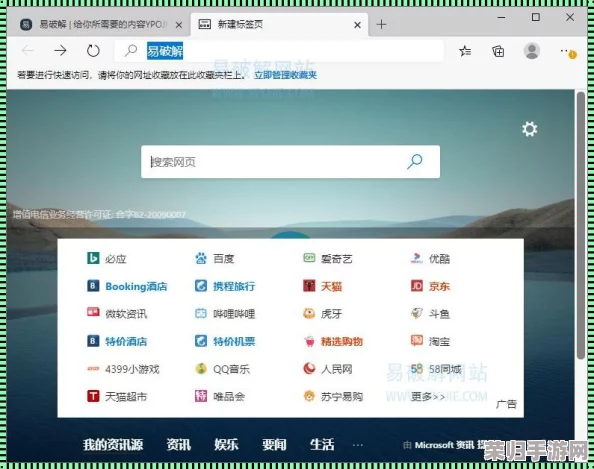Go forward with the arrow button
The image size is (594, 469).
60,50
